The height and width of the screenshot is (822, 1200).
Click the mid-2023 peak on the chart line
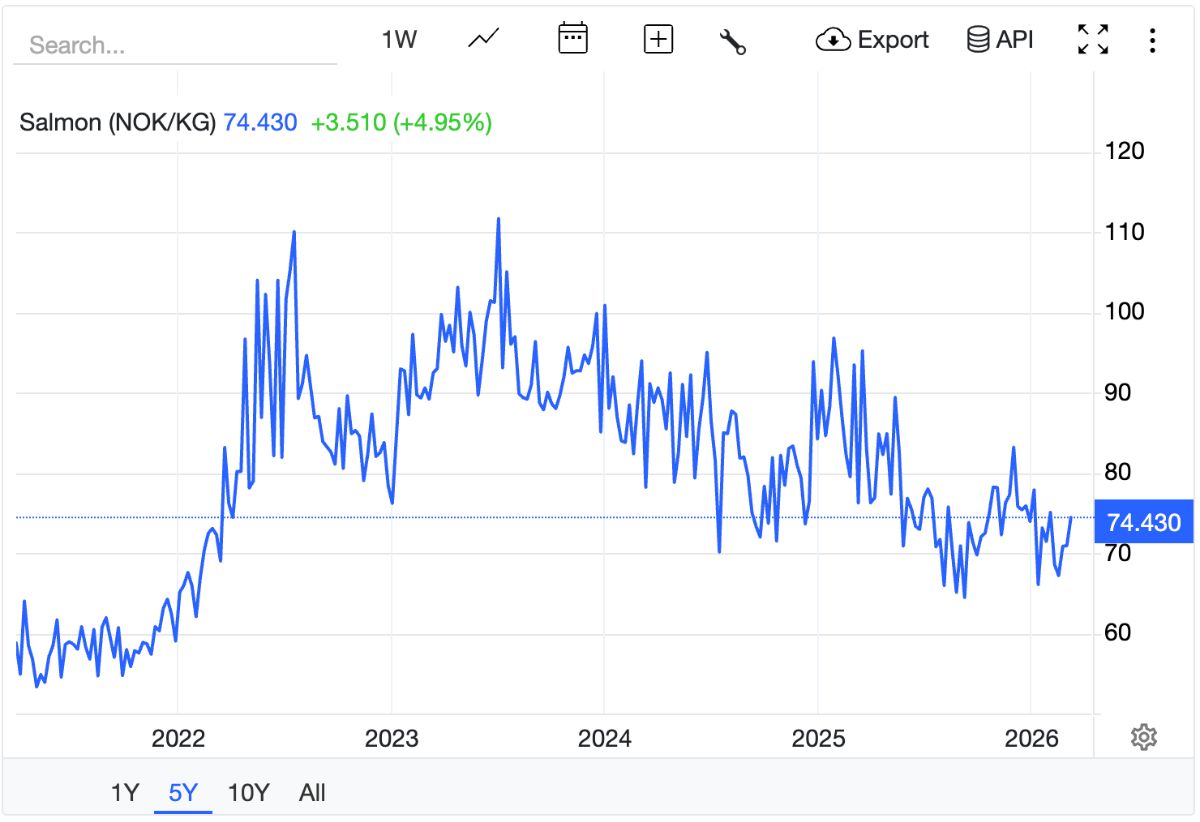coord(498,219)
